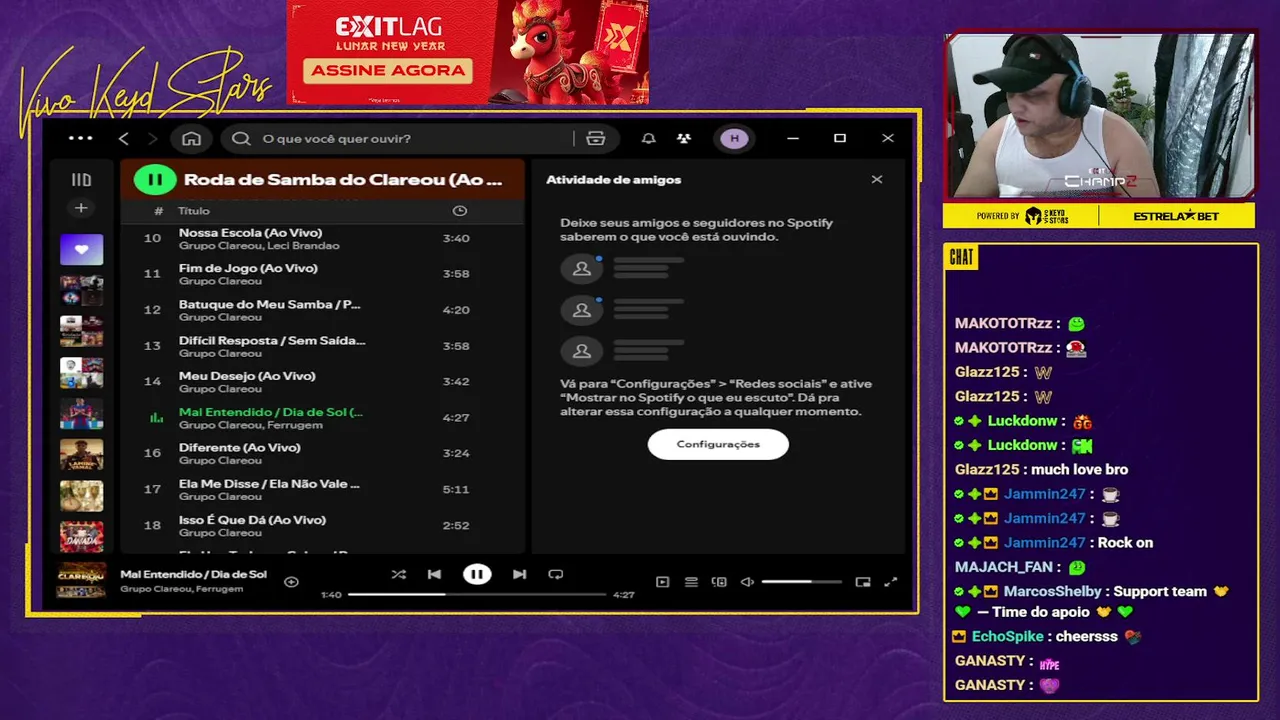The height and width of the screenshot is (720, 1280).
Task: Close the Atividade de amigos panel
Action: (x=877, y=179)
